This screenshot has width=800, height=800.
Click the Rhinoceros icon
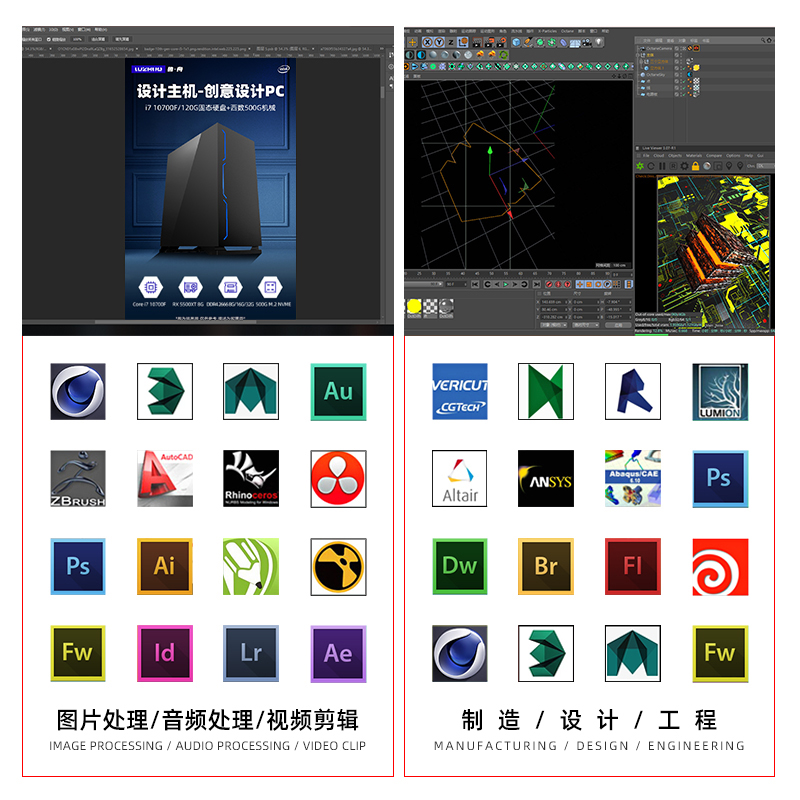tap(251, 478)
